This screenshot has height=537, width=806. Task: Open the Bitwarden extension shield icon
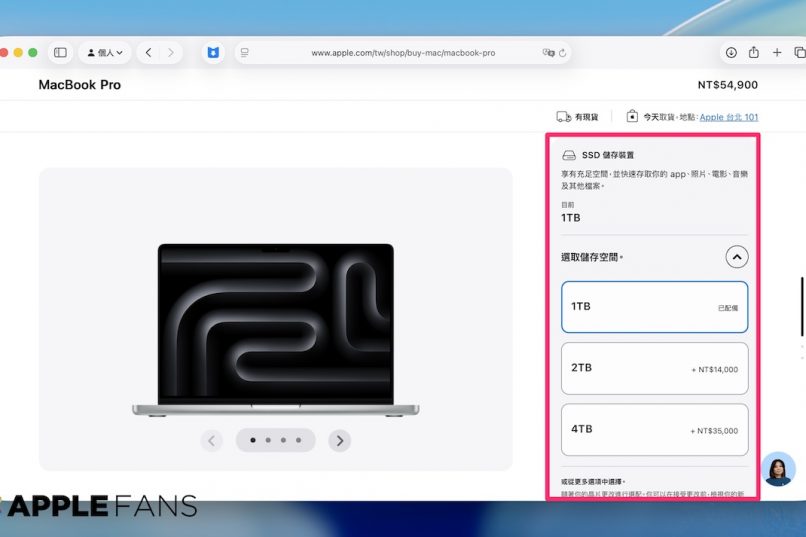212,53
